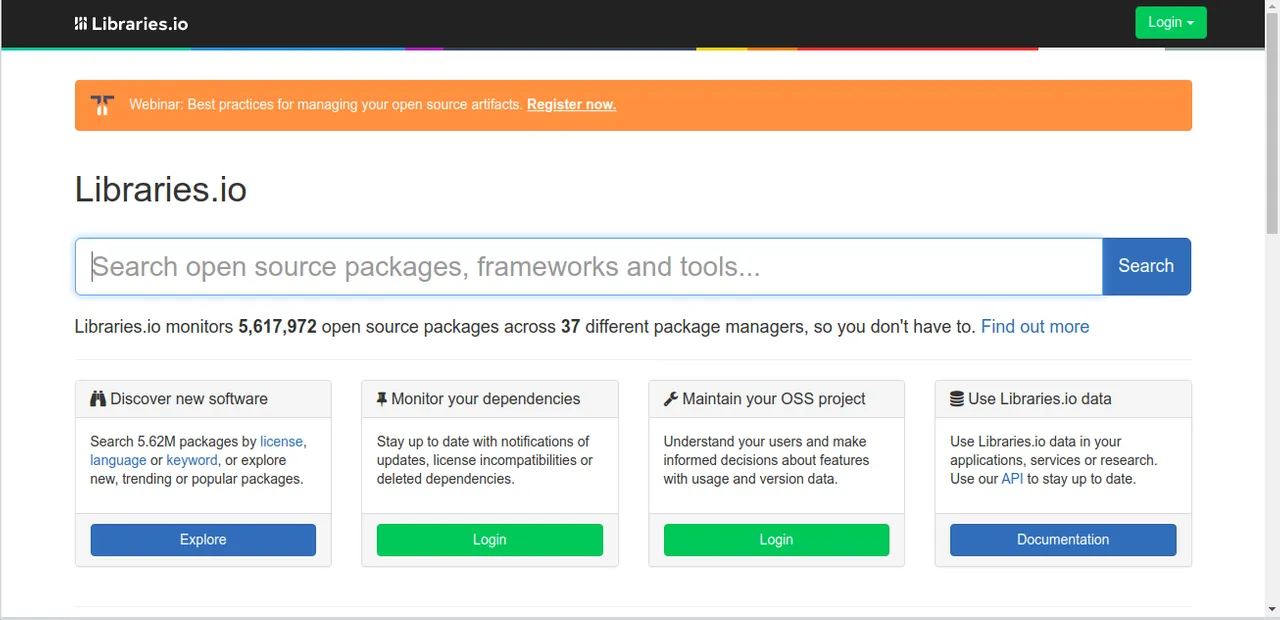1280x620 pixels.
Task: Click the scrollbar down arrow
Action: 1272,609
